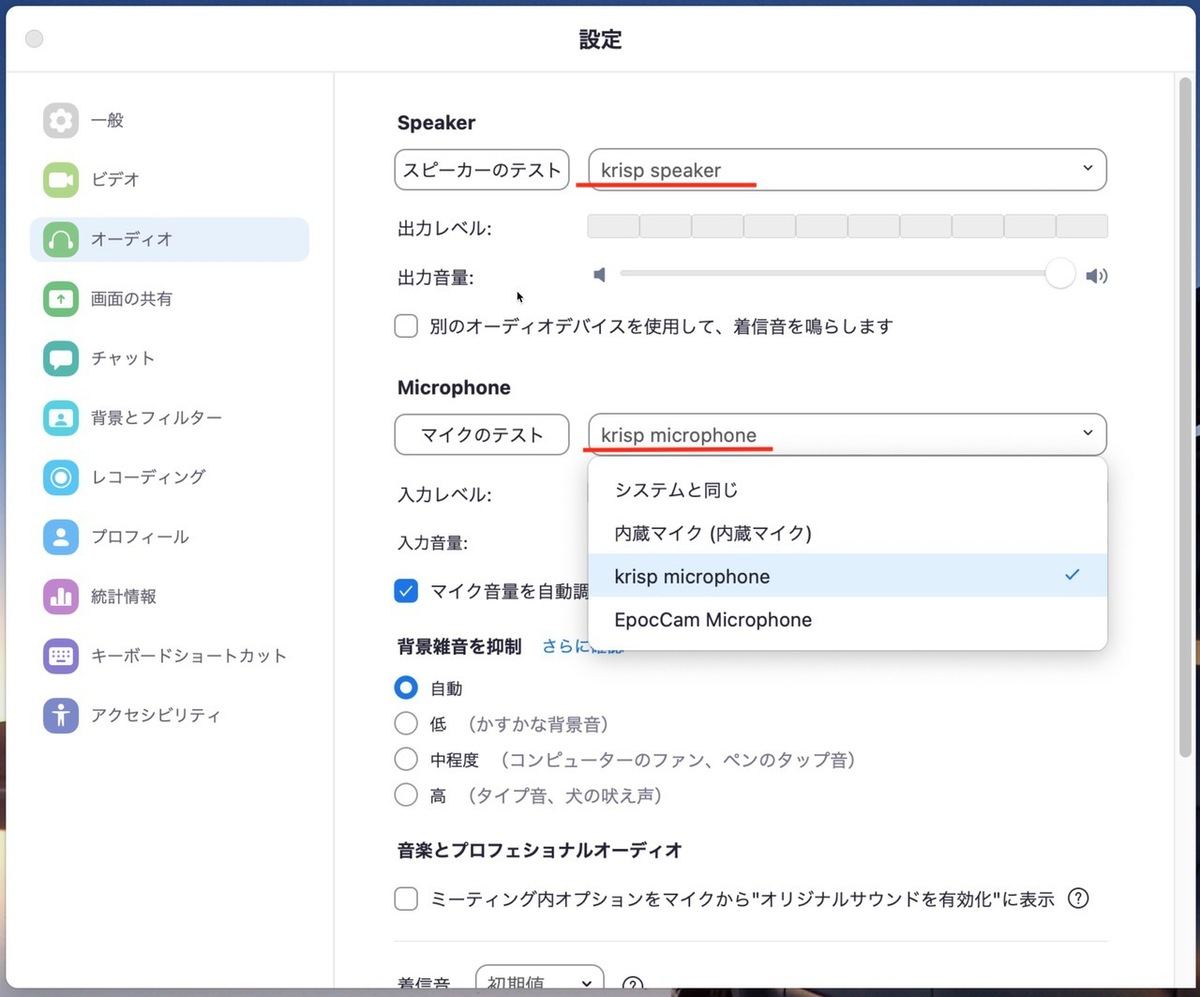Viewport: 1200px width, 997px height.
Task: Open アクセシビリティ settings tab
Action: point(169,715)
